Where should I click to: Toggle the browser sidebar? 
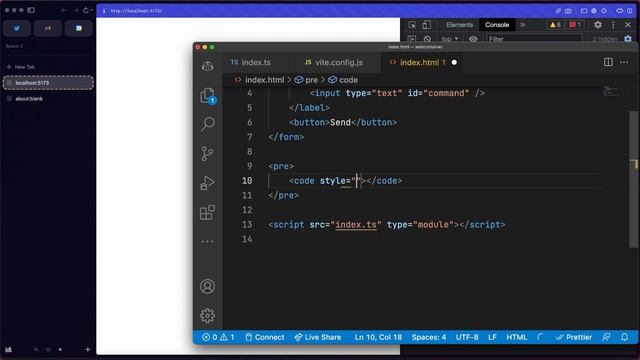31,10
